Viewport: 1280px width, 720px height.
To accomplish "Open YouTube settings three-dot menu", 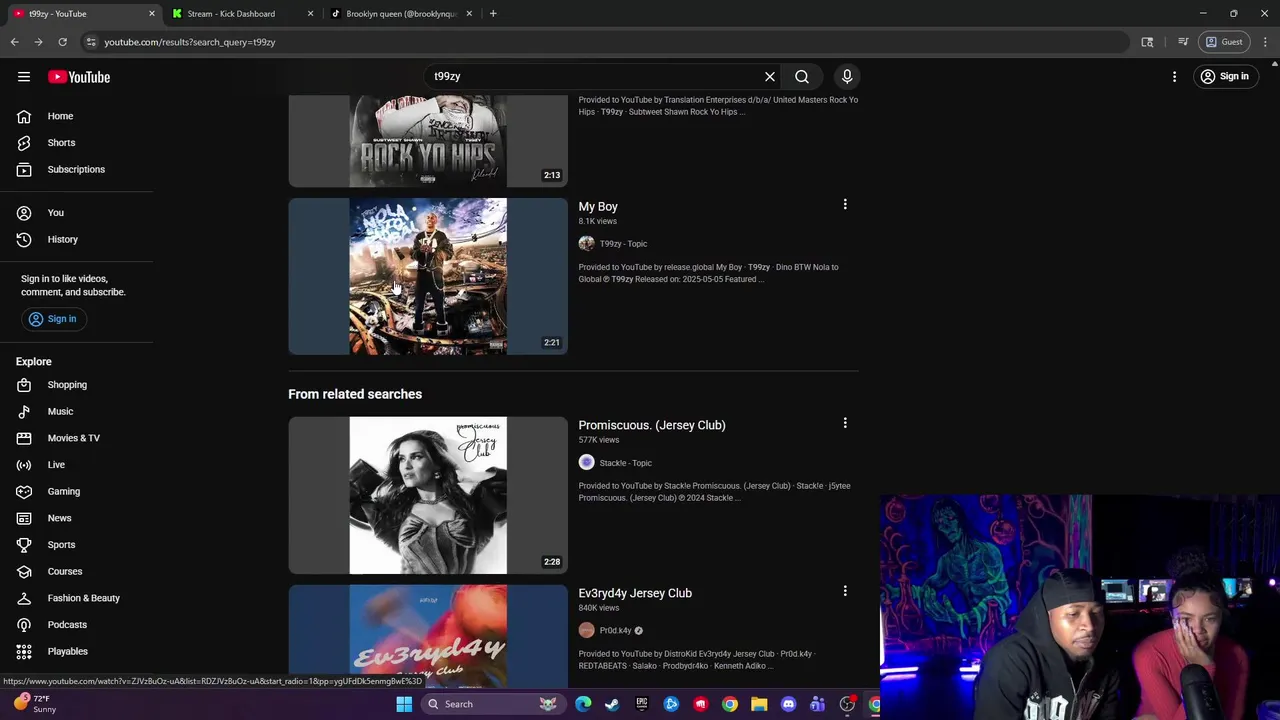I will pyautogui.click(x=1175, y=77).
